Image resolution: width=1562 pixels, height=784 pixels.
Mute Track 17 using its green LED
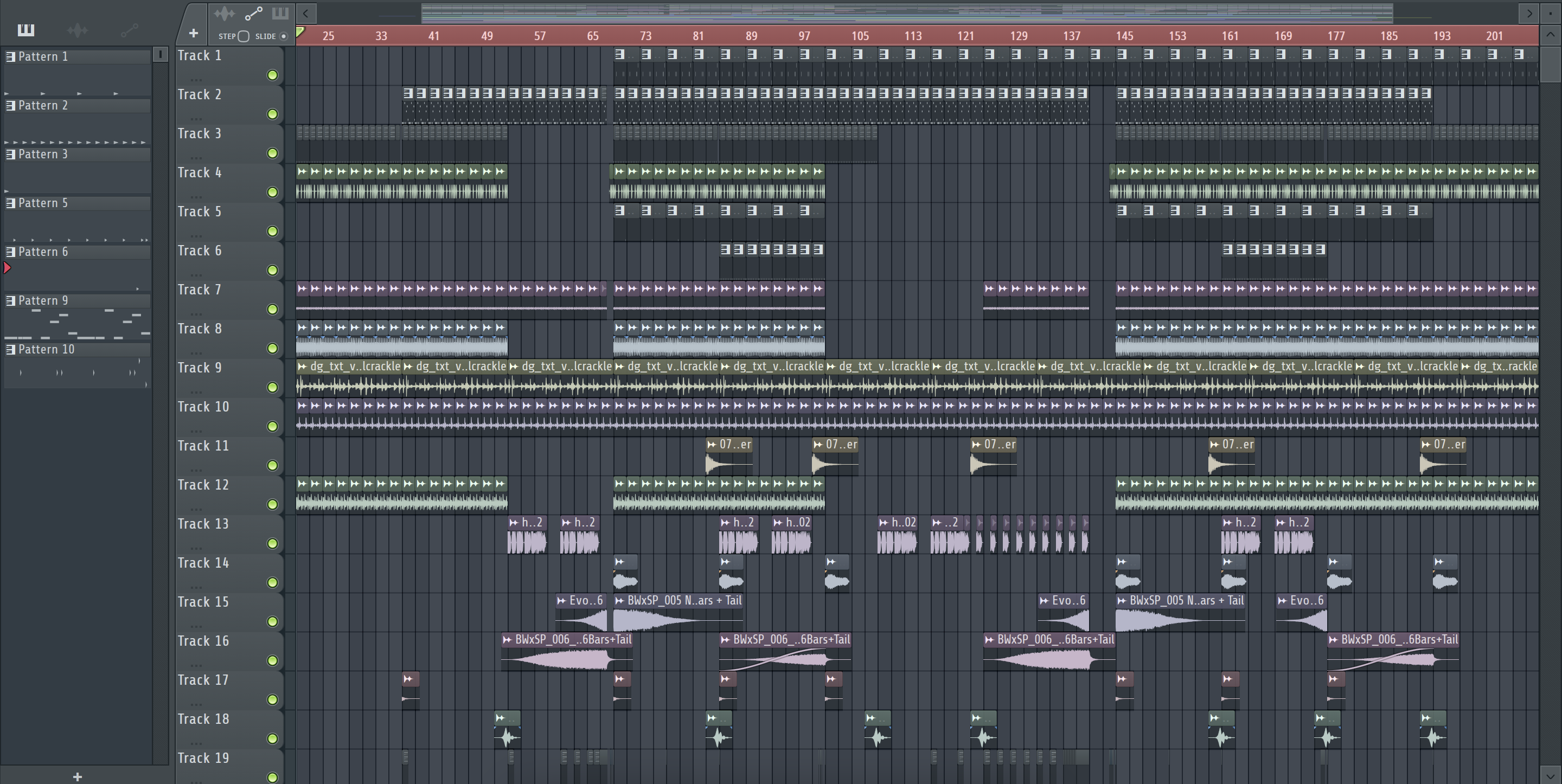click(272, 700)
